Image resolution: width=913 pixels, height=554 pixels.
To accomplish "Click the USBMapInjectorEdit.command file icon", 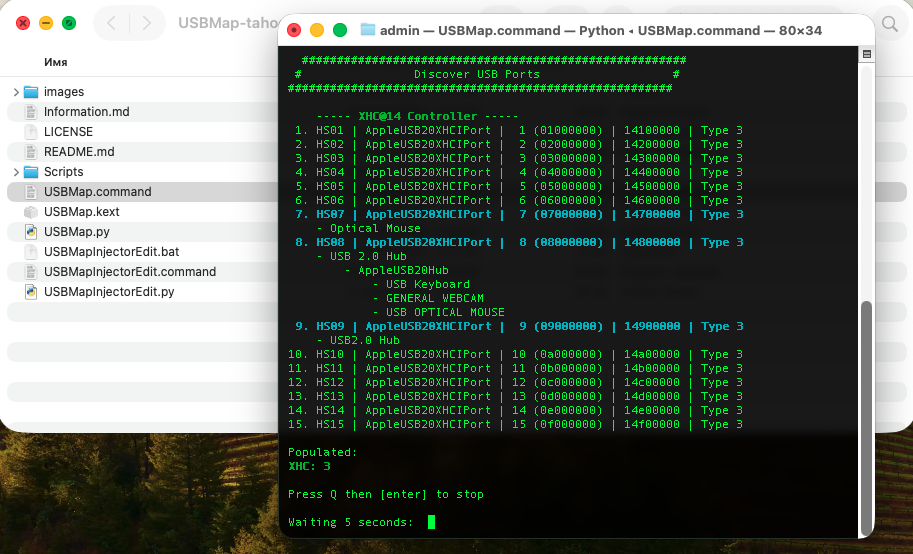I will (31, 272).
